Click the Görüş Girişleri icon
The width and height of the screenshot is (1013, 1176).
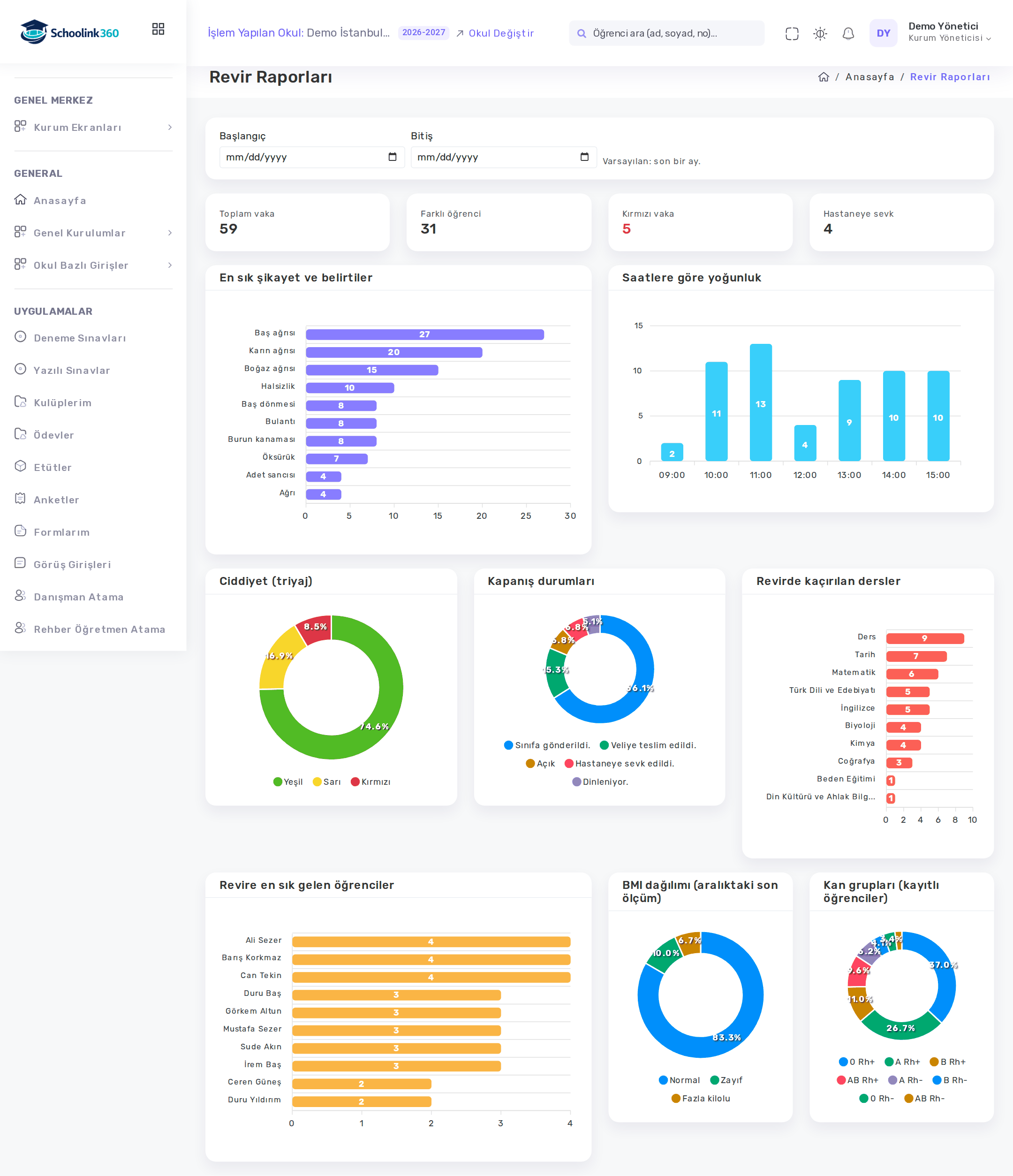(x=21, y=563)
